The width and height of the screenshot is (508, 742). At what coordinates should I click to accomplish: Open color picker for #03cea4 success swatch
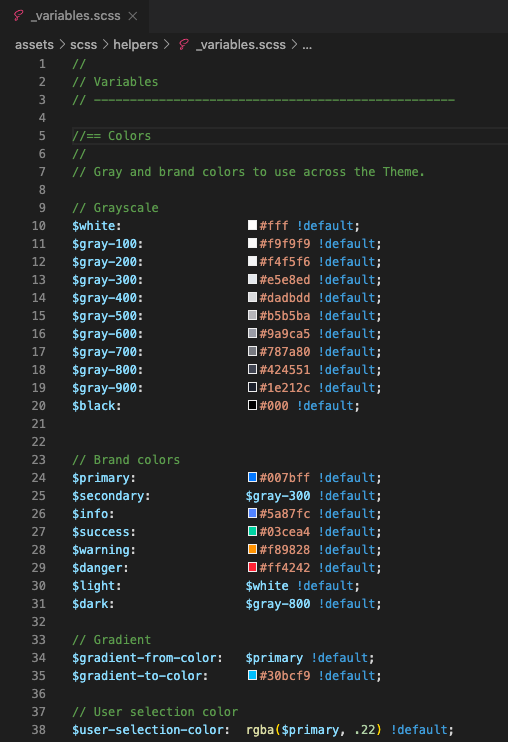pyautogui.click(x=253, y=530)
